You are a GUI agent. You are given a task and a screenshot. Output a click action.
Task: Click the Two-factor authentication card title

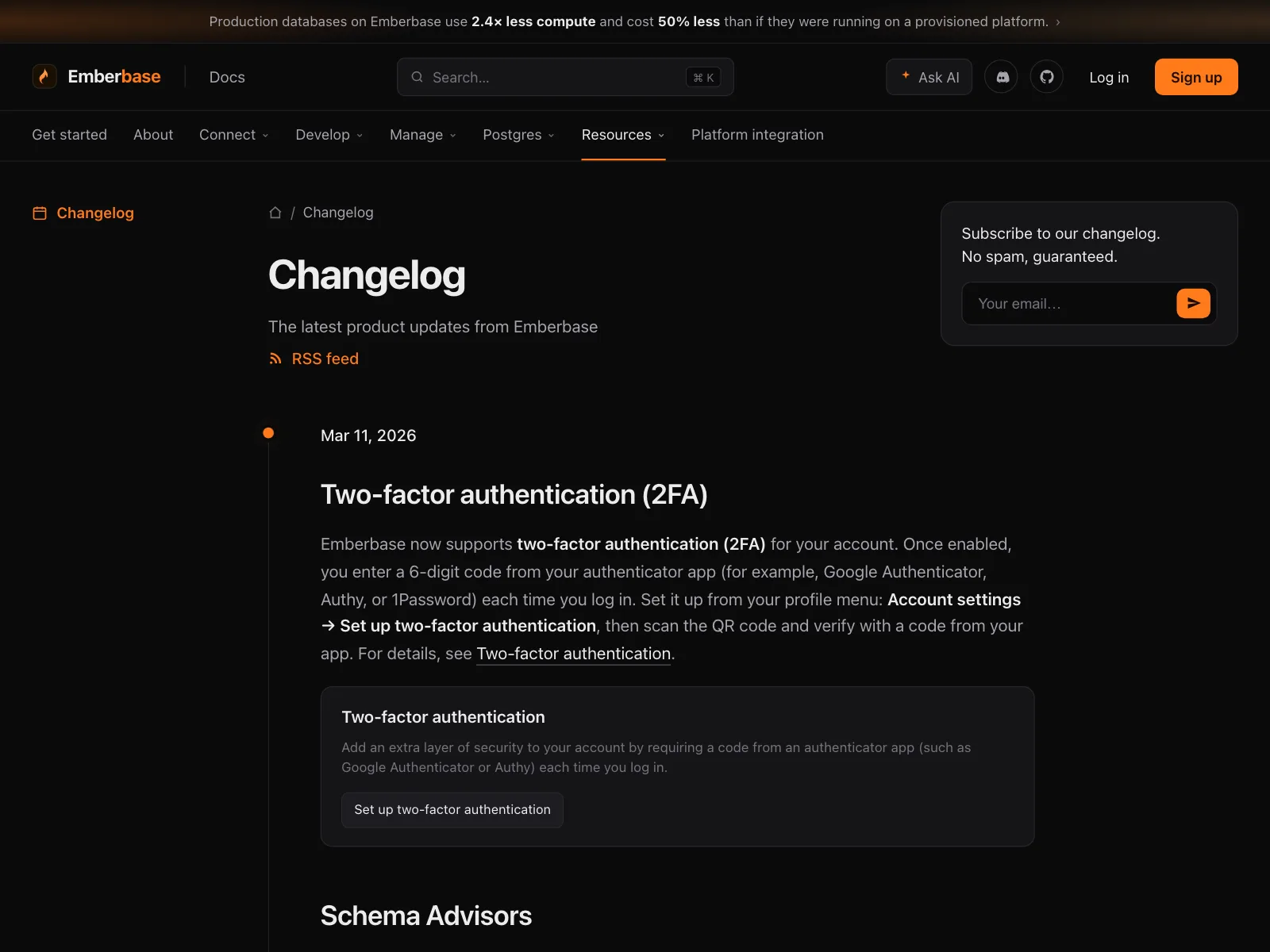coord(444,717)
